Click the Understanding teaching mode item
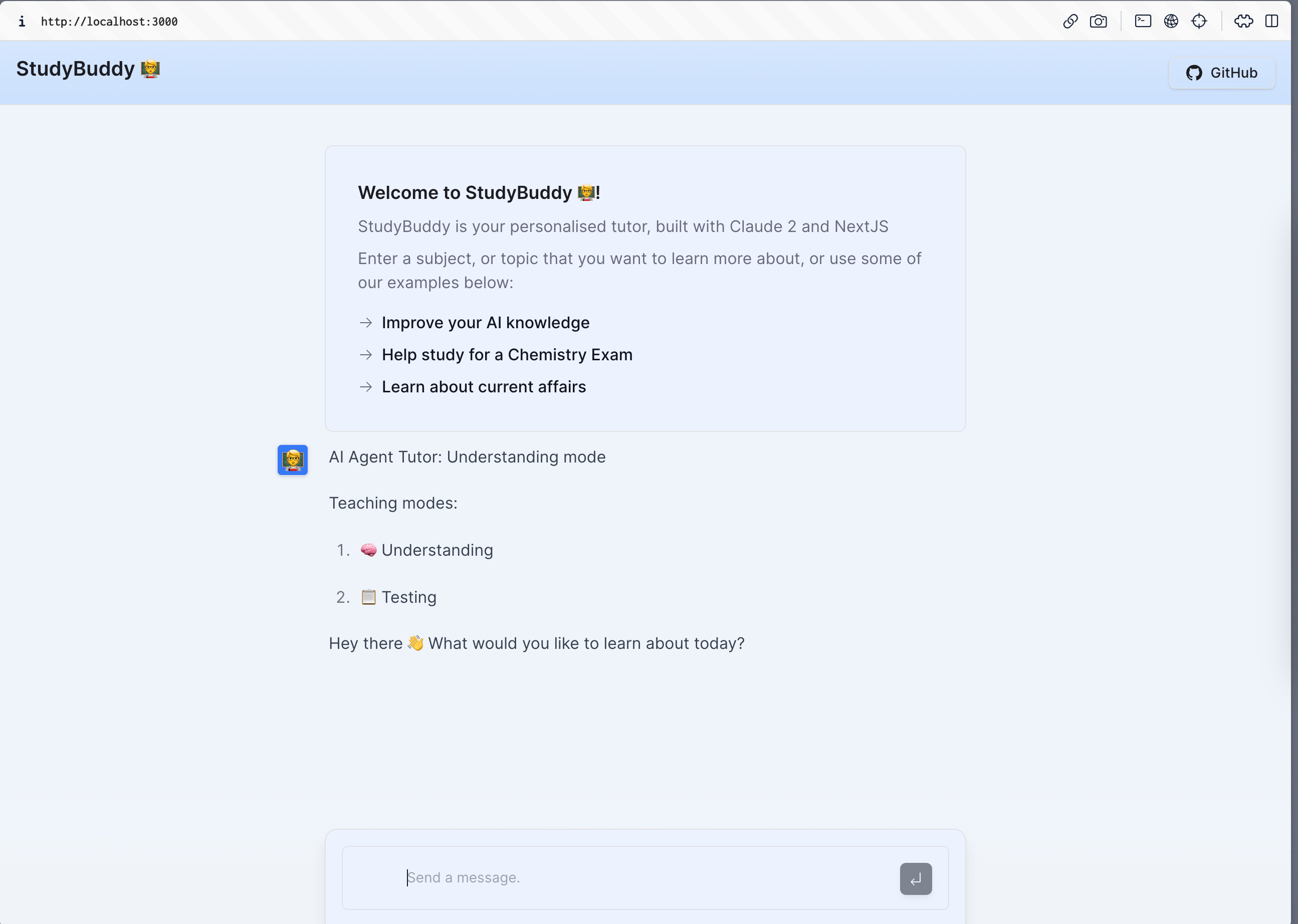Image resolution: width=1298 pixels, height=924 pixels. 437,550
